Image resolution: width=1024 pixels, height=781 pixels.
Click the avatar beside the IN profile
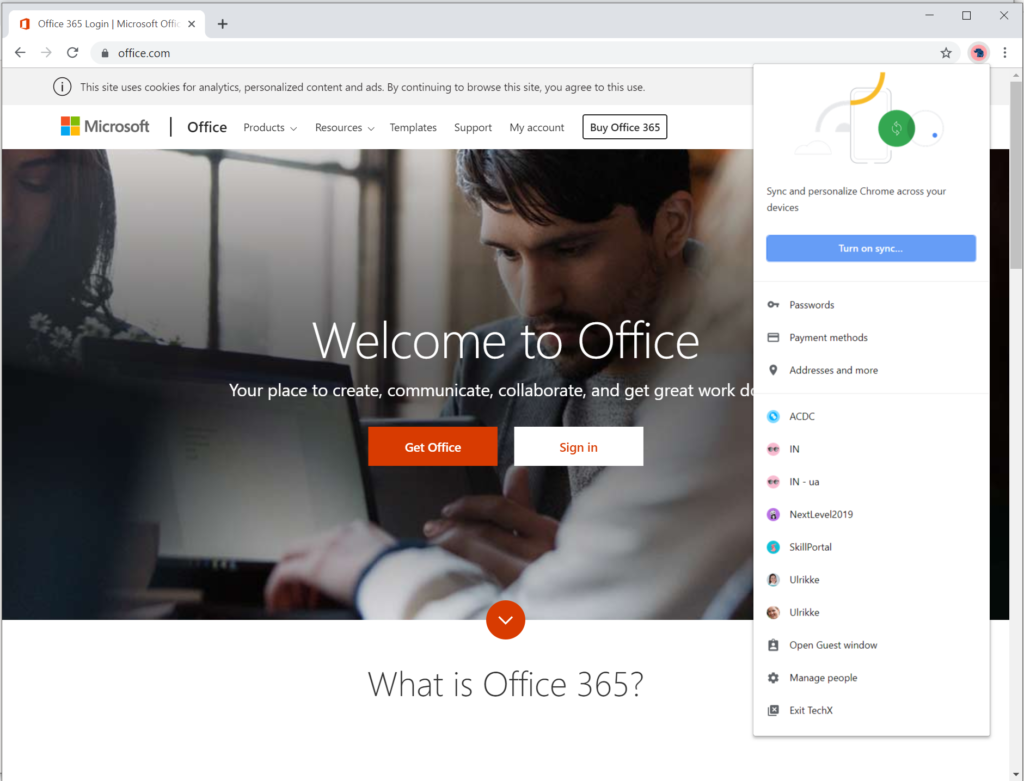773,449
